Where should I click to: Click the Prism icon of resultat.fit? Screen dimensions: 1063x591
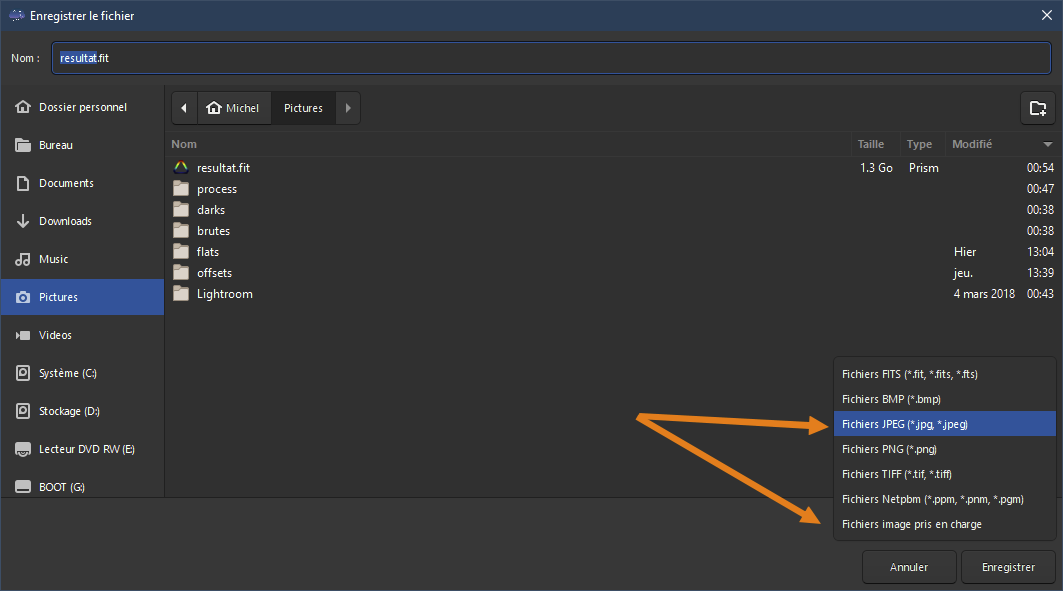coord(181,167)
